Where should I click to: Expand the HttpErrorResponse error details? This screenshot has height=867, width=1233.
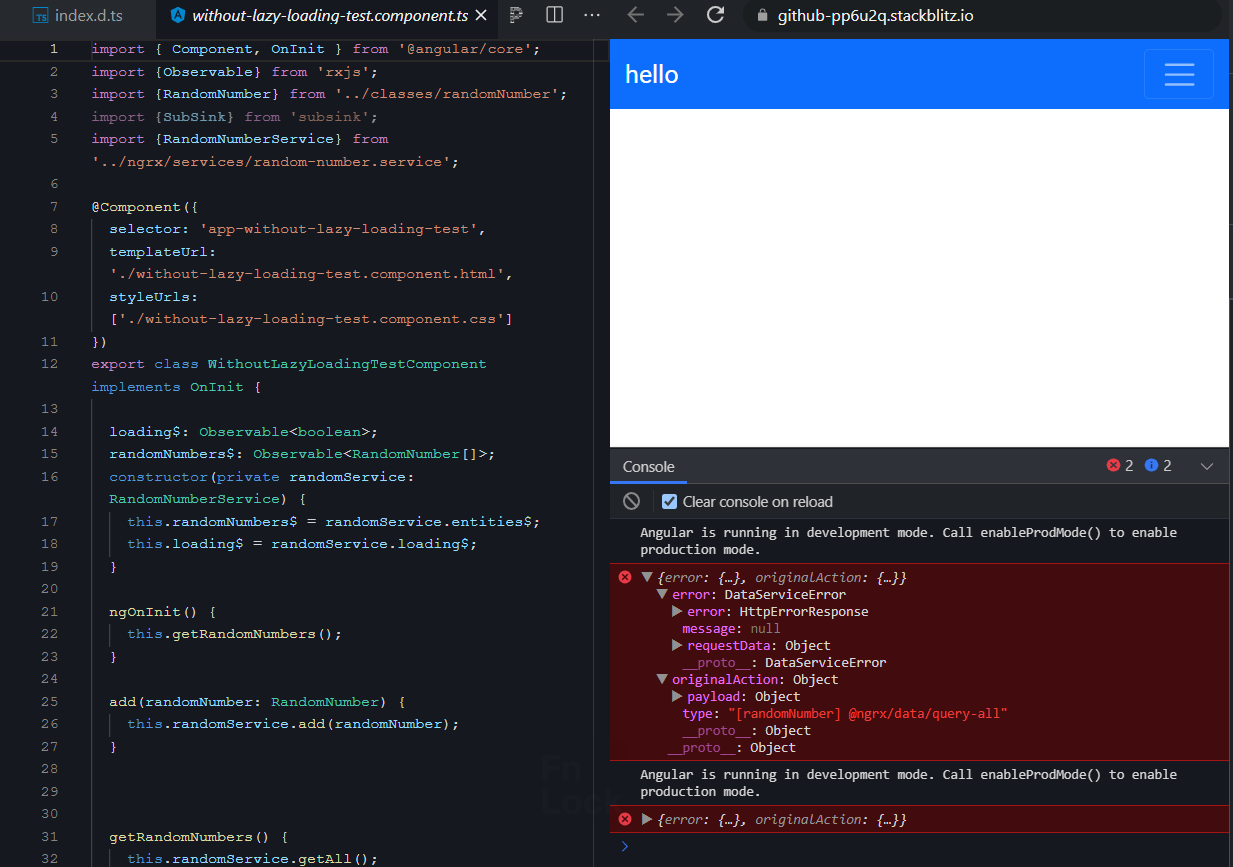click(x=676, y=611)
